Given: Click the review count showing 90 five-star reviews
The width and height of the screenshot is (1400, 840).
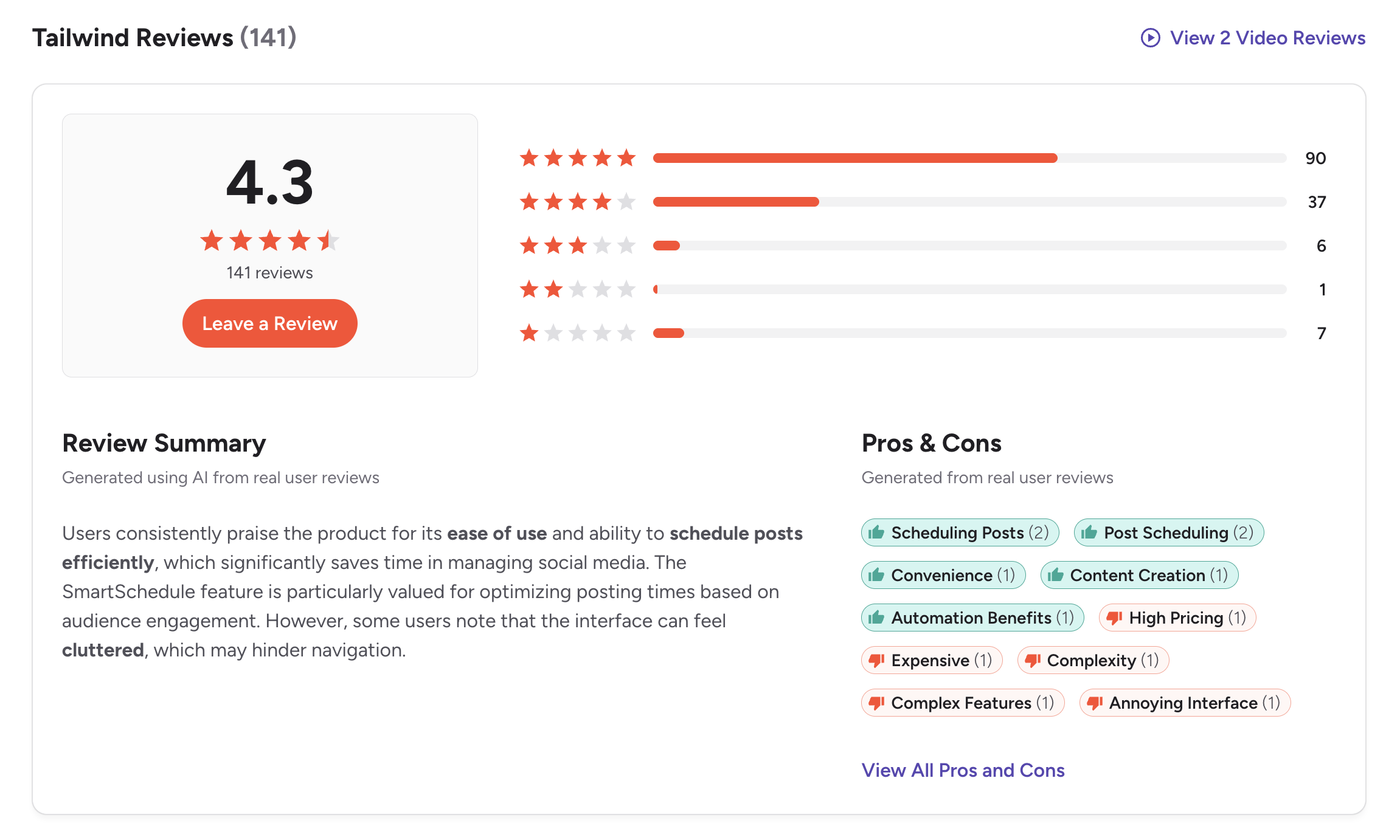Looking at the screenshot, I should pyautogui.click(x=1315, y=158).
